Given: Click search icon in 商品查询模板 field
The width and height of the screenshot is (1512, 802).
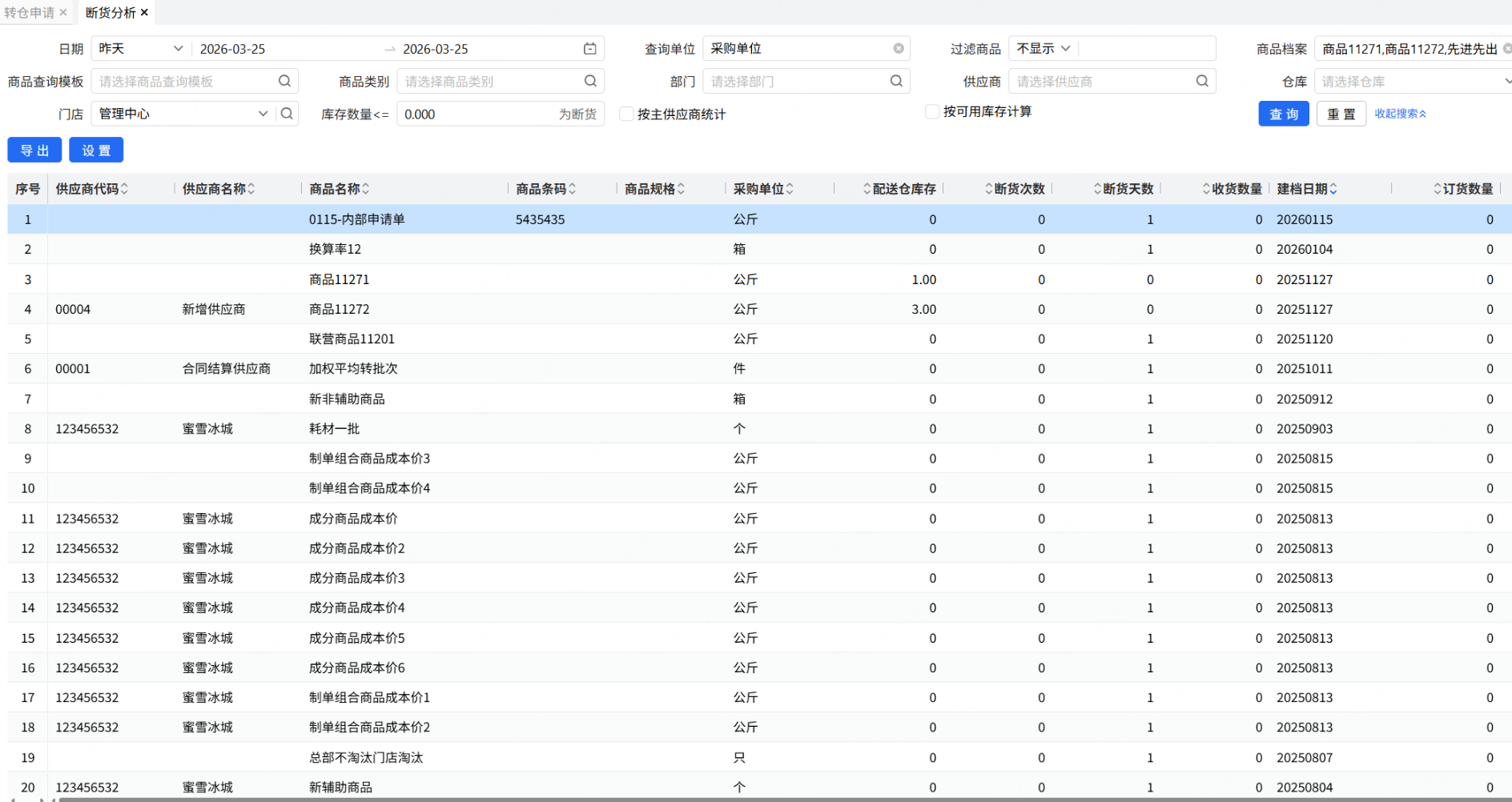Looking at the screenshot, I should coord(284,81).
